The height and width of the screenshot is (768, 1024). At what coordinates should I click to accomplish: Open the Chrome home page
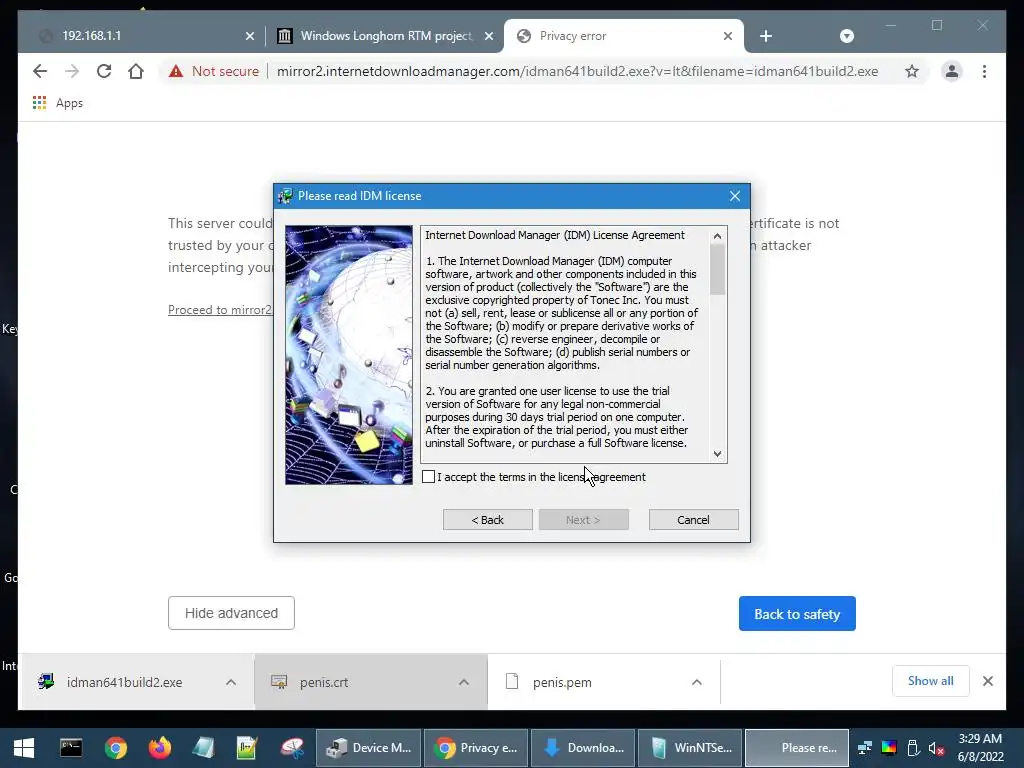tap(136, 71)
